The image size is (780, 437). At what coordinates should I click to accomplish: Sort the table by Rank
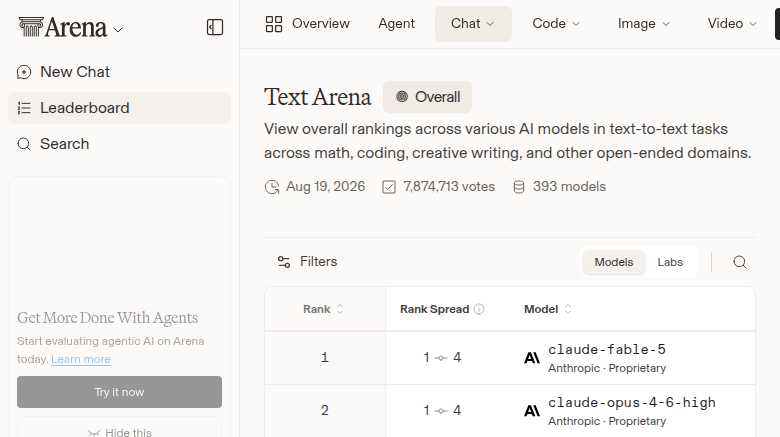coord(323,309)
